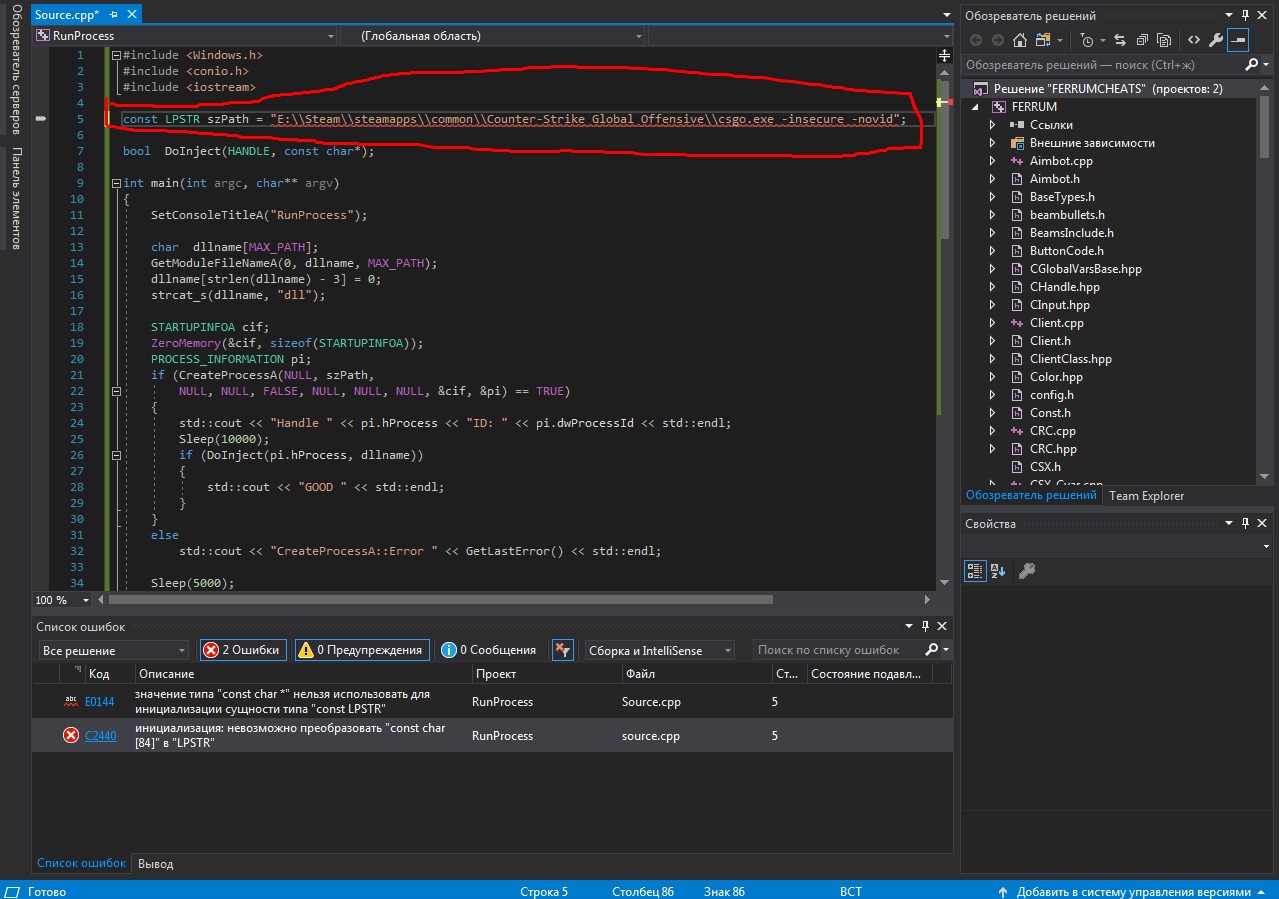Viewport: 1279px width, 899px height.
Task: Select CRC.hpp in Solution Explorer
Action: 1053,449
